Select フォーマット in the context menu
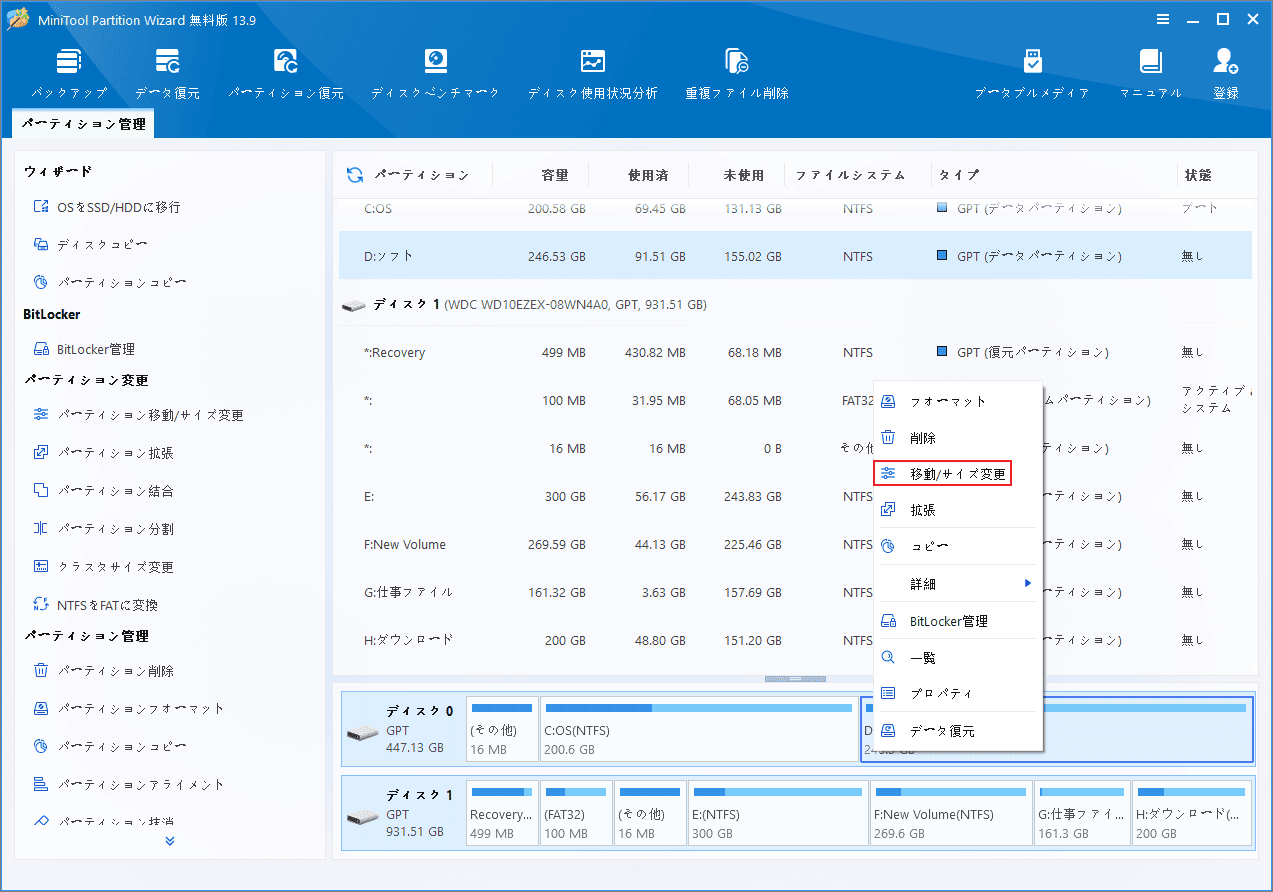Screen dimensions: 1273x892 [x=958, y=401]
